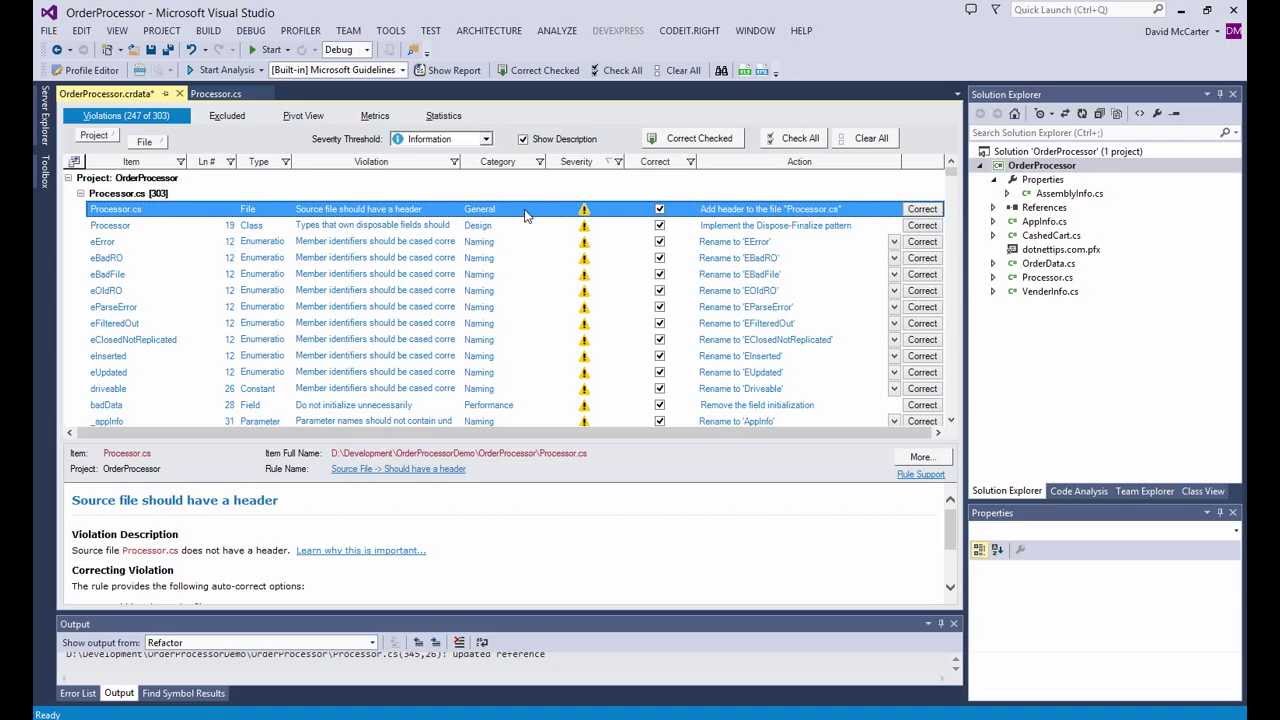Viewport: 1280px width, 720px height.
Task: Switch to the Processor.cs document tab
Action: tap(216, 94)
